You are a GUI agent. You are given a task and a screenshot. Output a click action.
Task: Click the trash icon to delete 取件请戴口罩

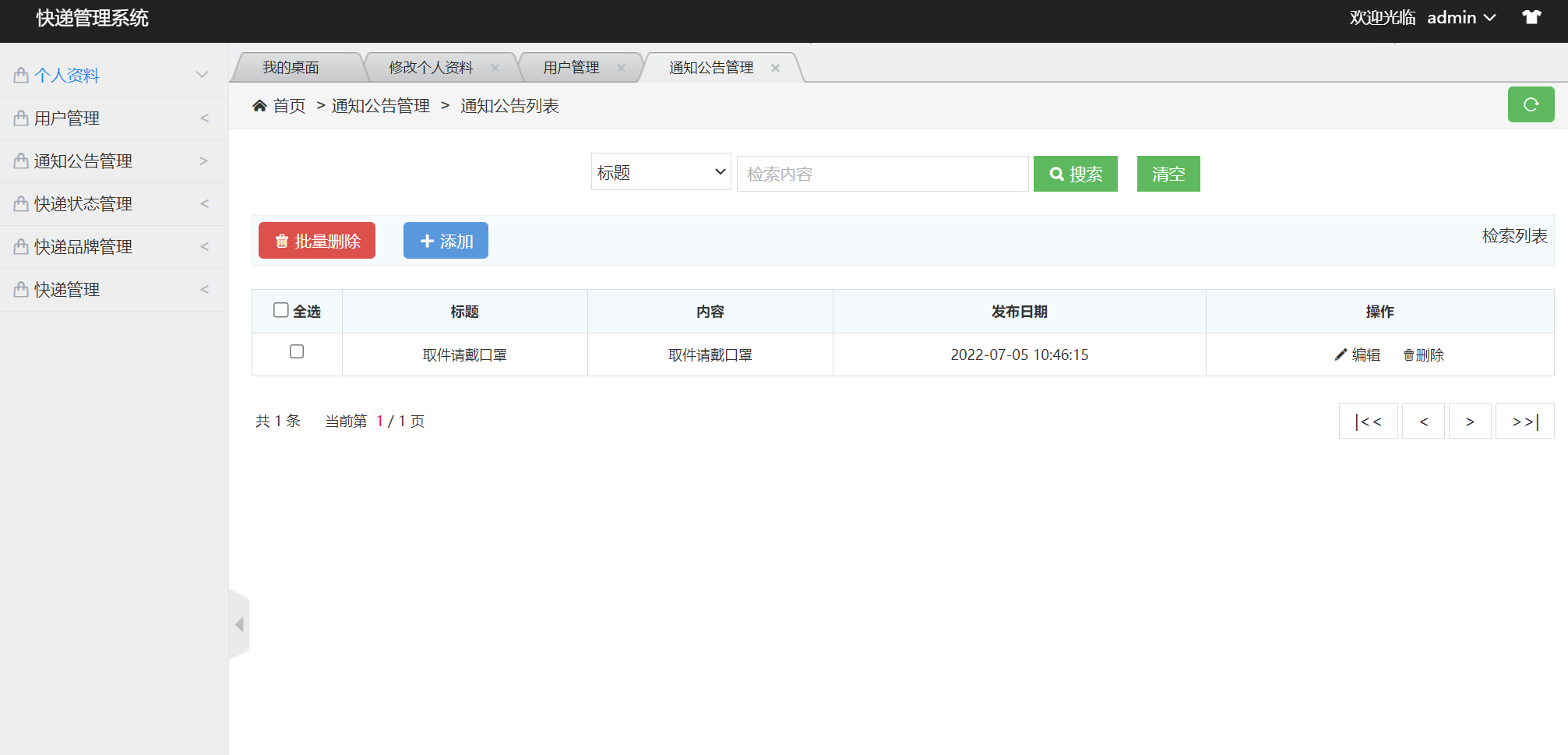point(1409,355)
